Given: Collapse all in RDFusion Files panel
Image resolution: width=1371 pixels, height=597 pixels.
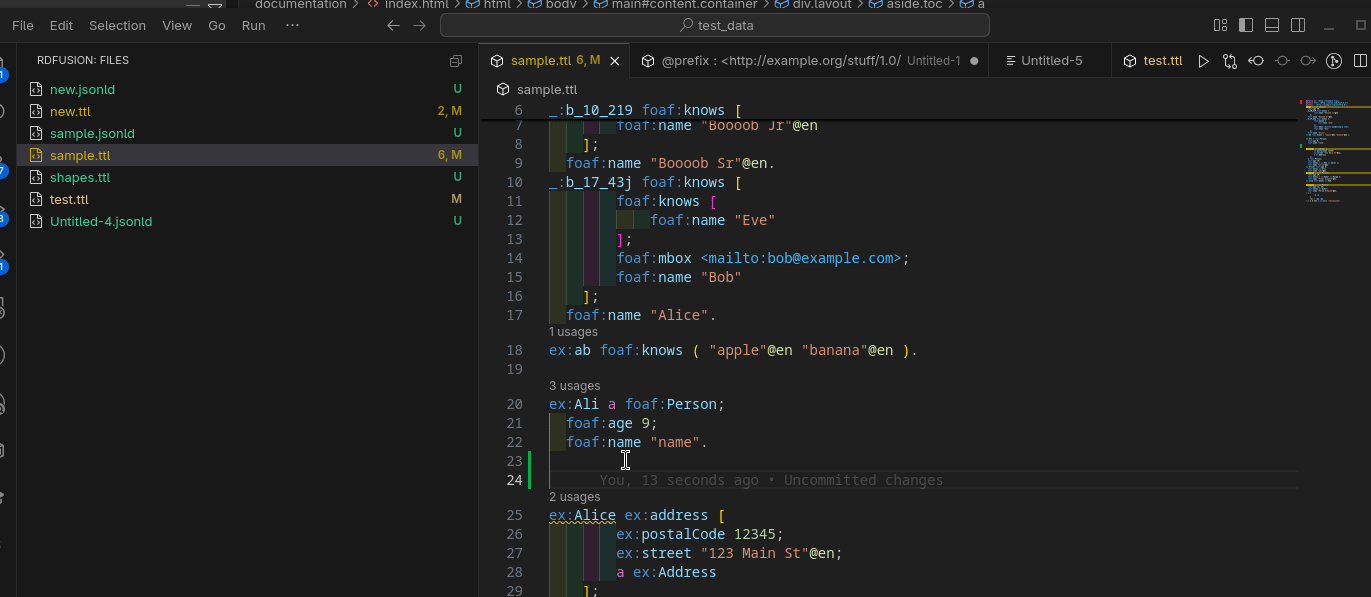Looking at the screenshot, I should (456, 61).
